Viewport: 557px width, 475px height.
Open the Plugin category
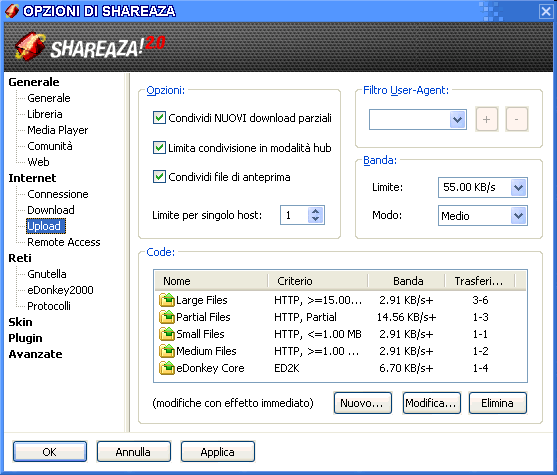(25, 338)
